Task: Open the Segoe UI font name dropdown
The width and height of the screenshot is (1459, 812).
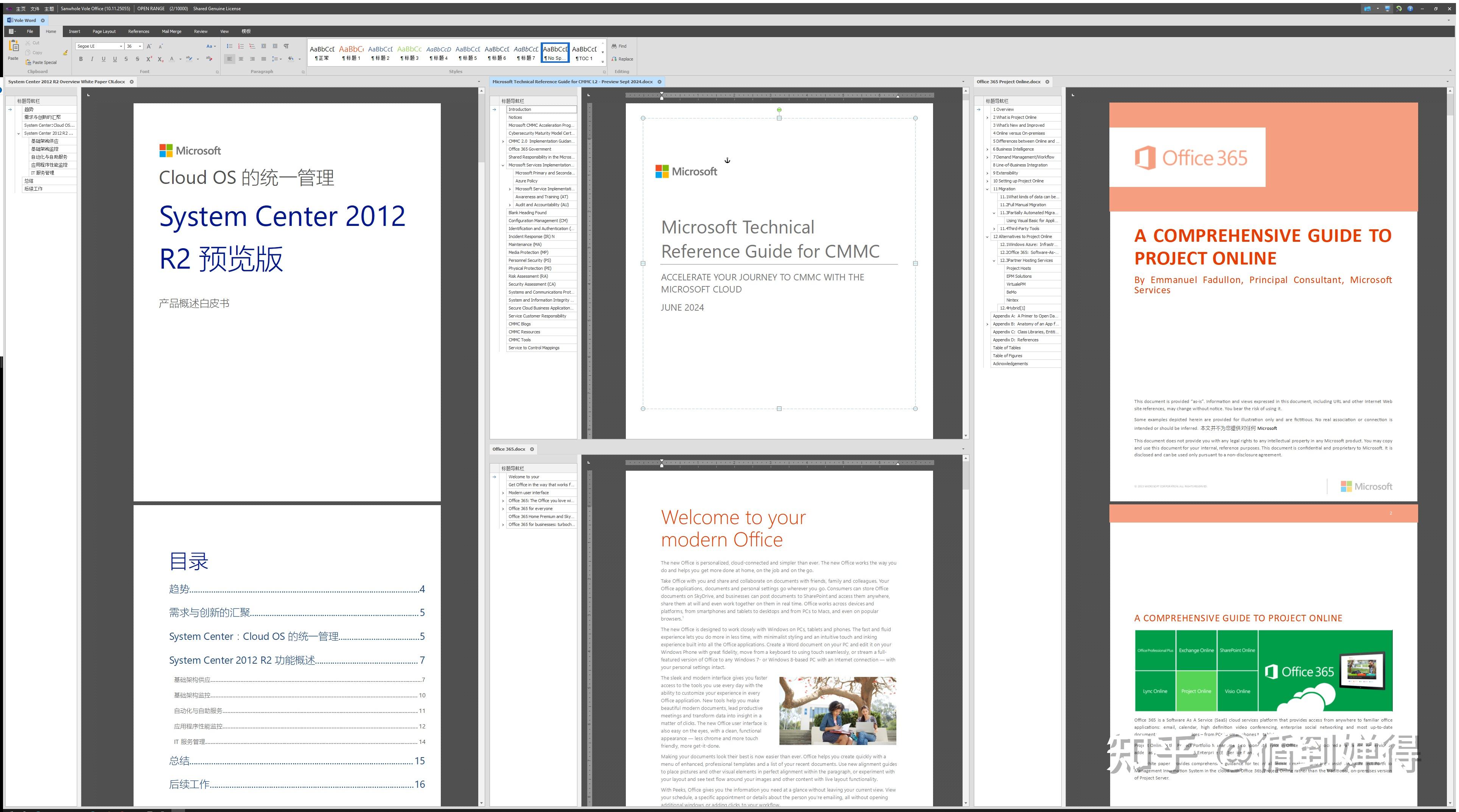Action: click(121, 47)
